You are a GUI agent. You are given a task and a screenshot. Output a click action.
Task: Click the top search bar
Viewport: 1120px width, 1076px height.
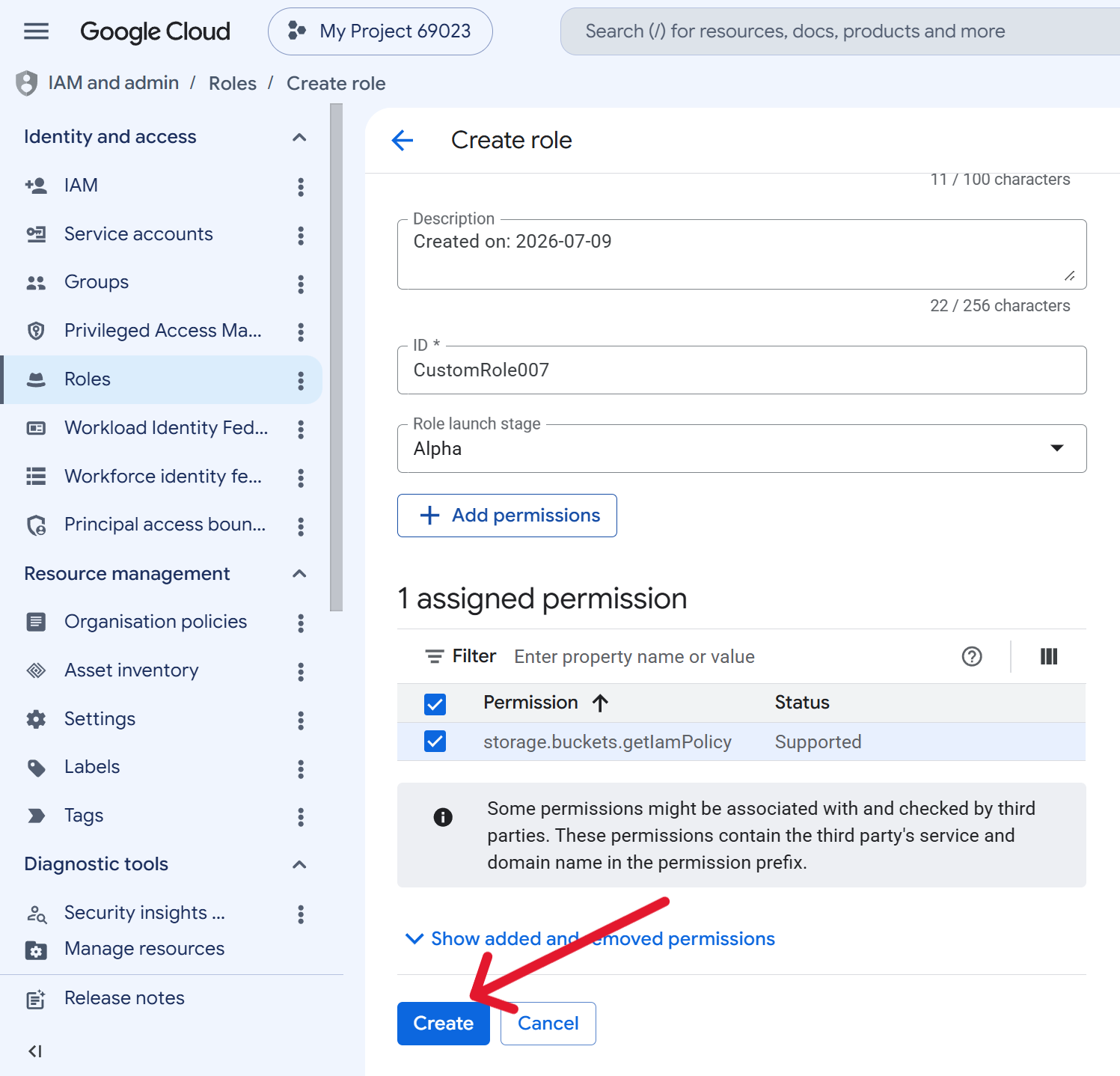840,31
